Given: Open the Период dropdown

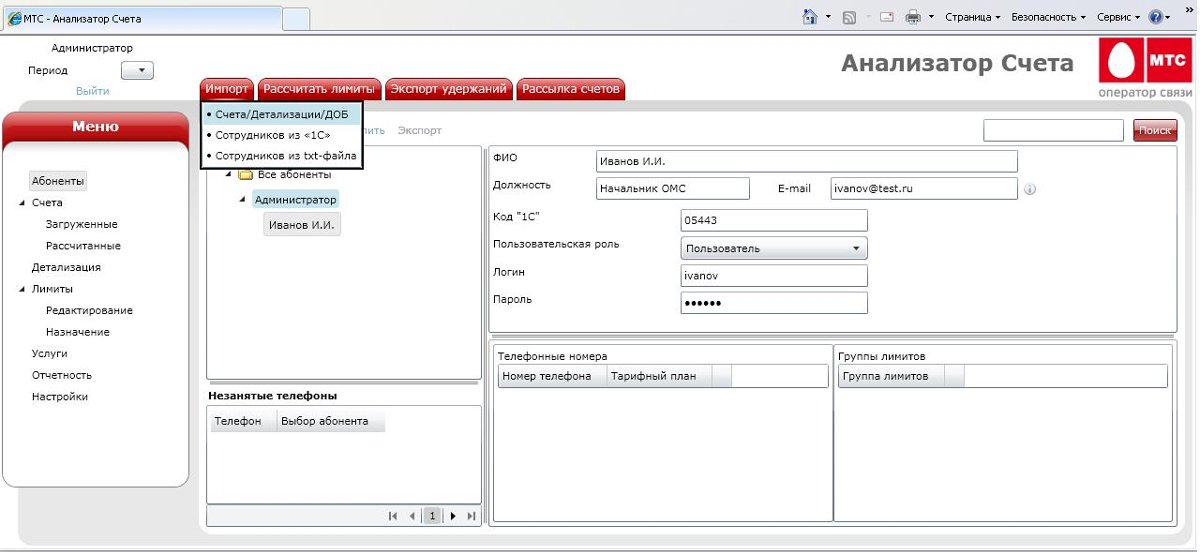Looking at the screenshot, I should pyautogui.click(x=137, y=71).
